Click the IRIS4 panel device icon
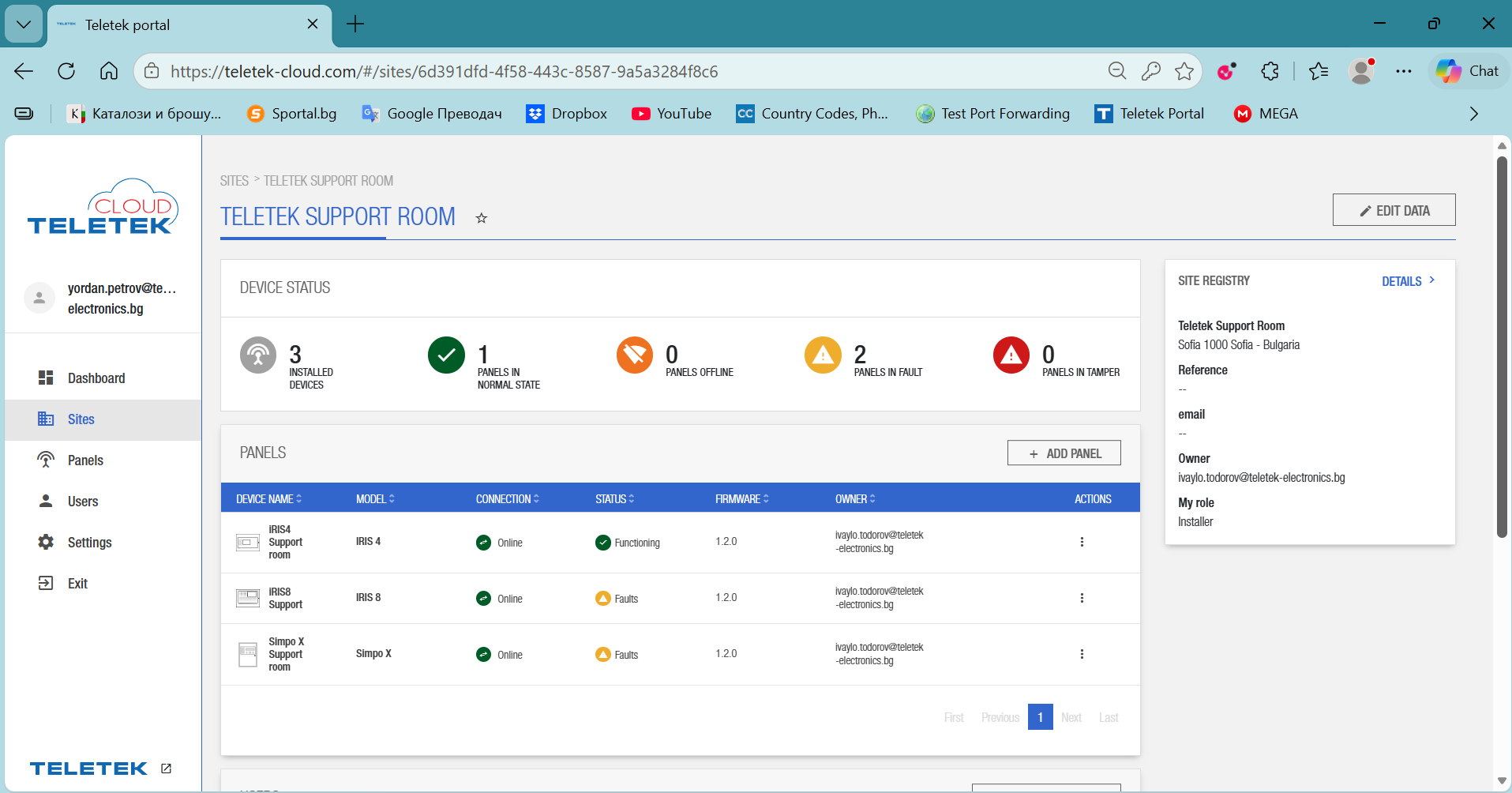This screenshot has width=1512, height=793. pos(248,543)
